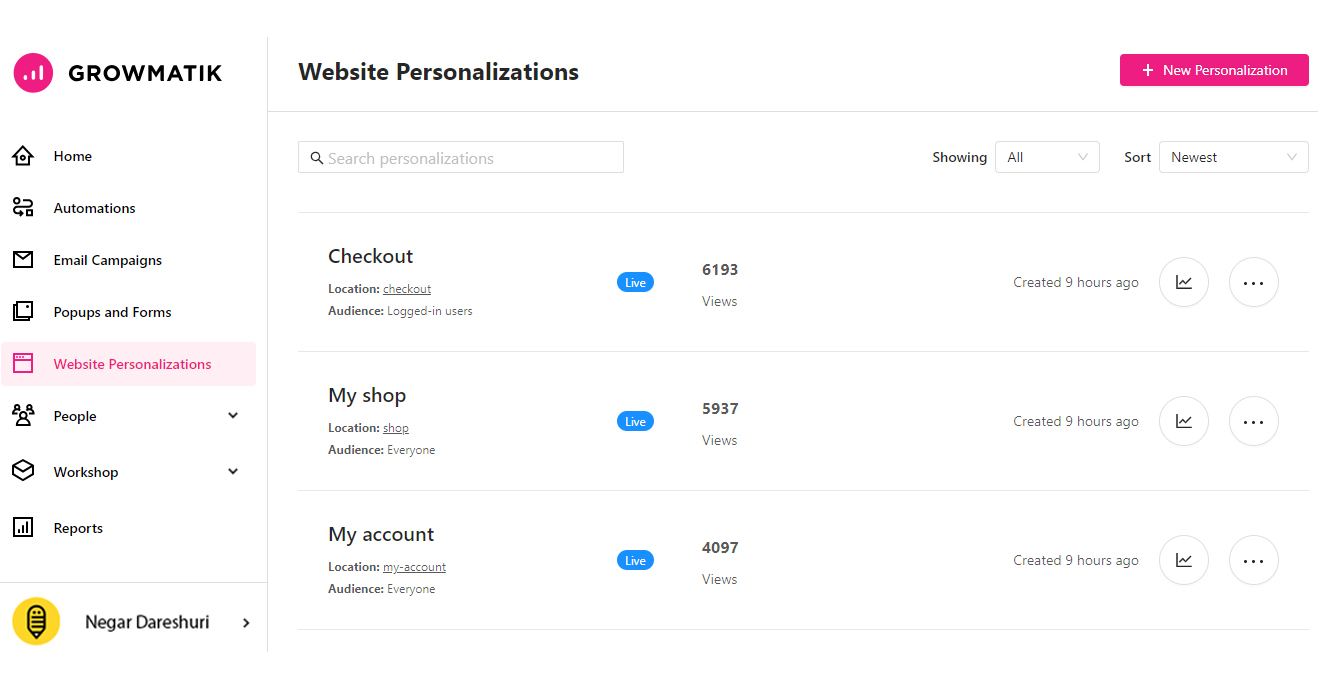Open Automations from sidebar

point(94,208)
